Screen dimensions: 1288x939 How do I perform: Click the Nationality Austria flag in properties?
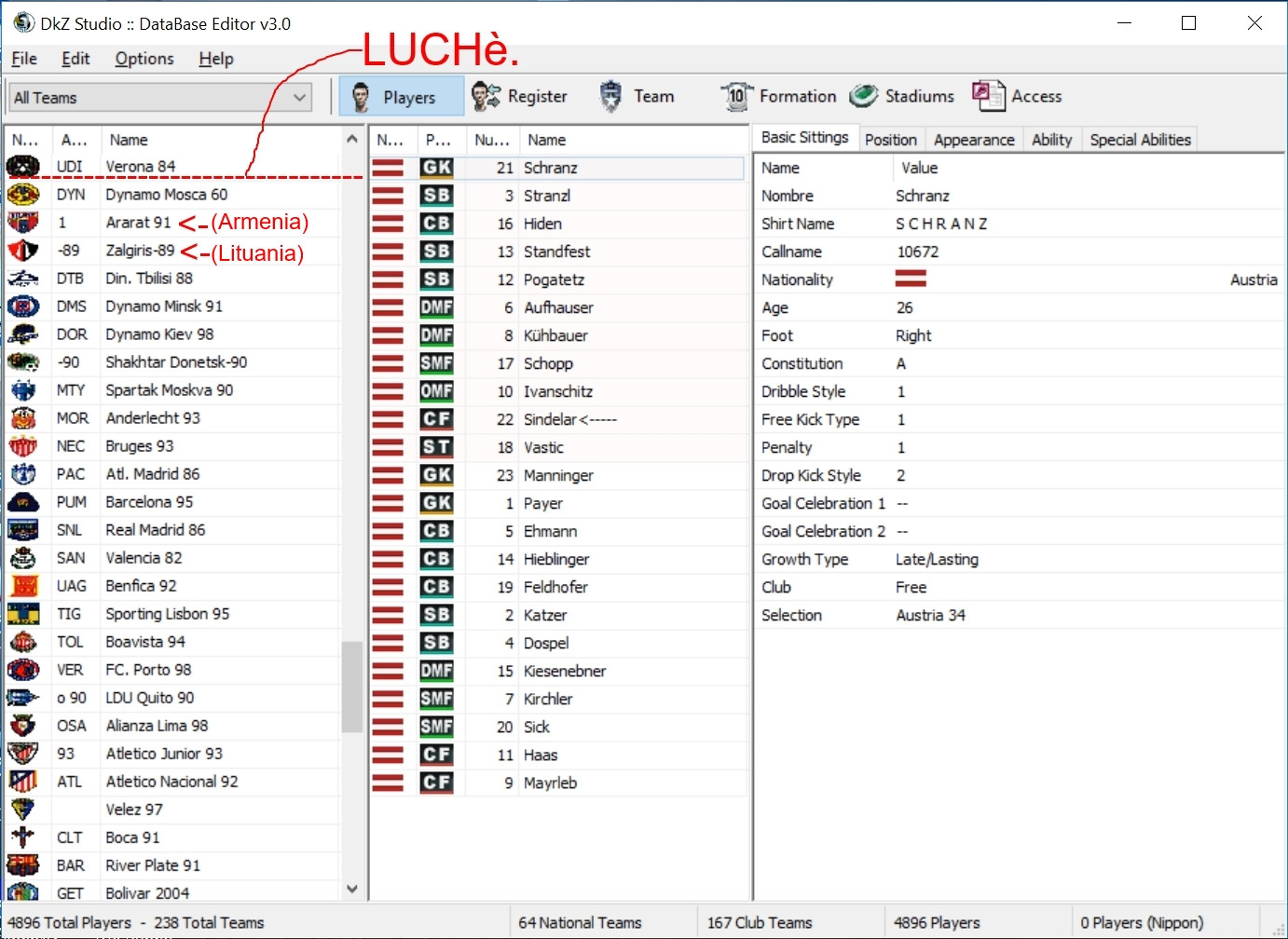(911, 279)
